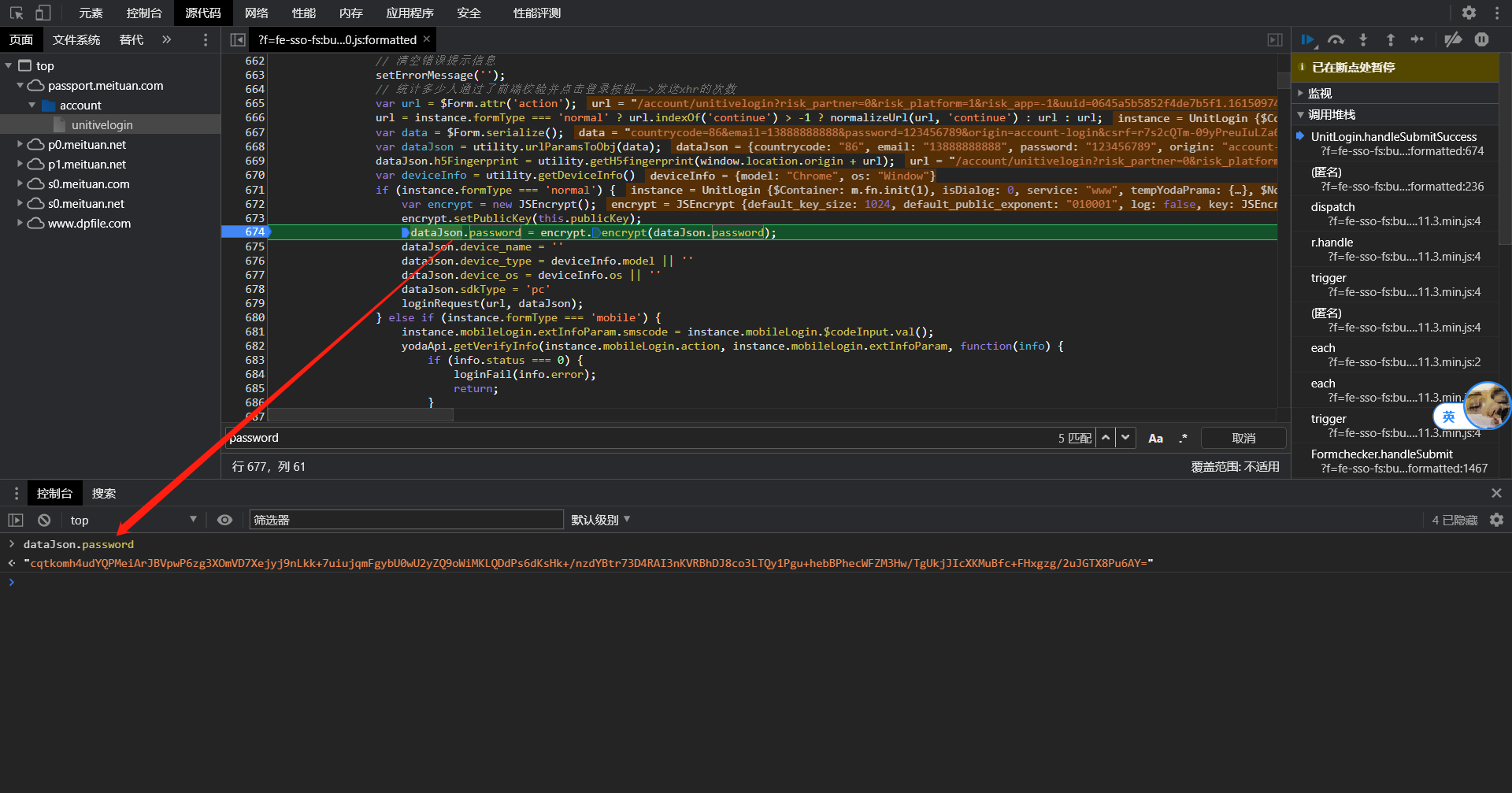Open DevTools settings gear at top right
Viewport: 1512px width, 793px height.
pyautogui.click(x=1469, y=13)
